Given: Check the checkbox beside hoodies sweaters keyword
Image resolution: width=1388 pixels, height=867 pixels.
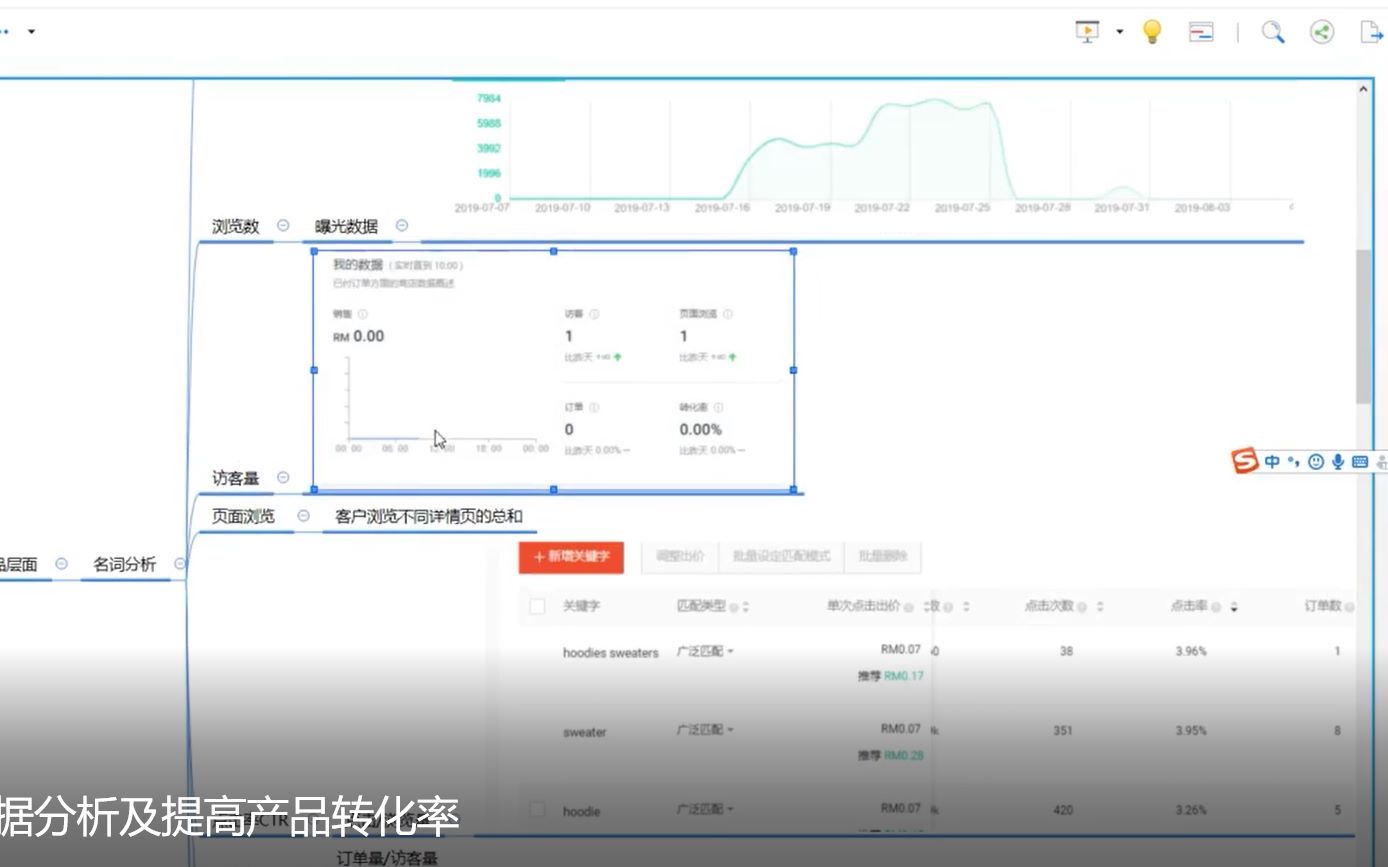Looking at the screenshot, I should pos(537,651).
